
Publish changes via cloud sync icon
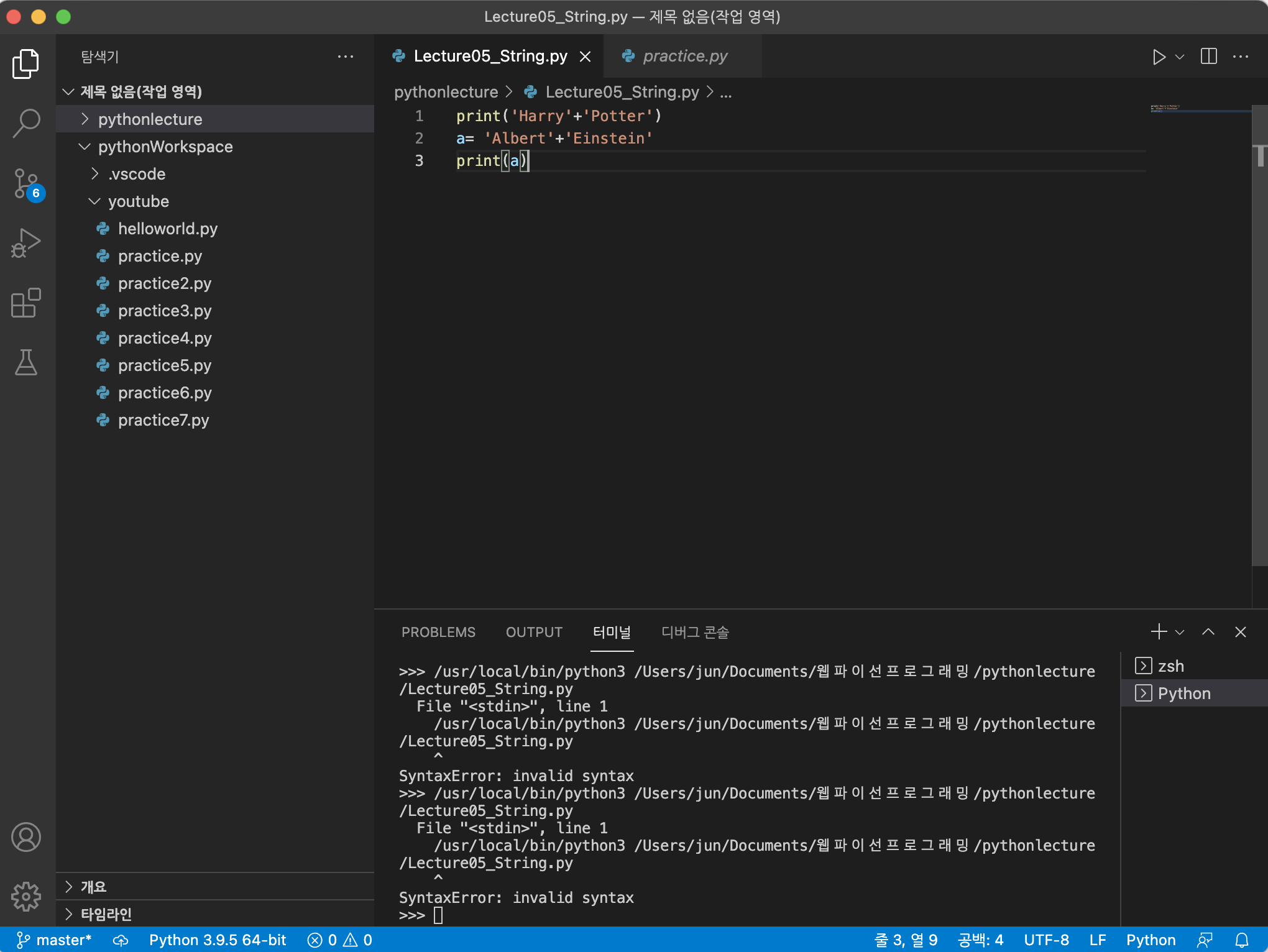click(121, 940)
